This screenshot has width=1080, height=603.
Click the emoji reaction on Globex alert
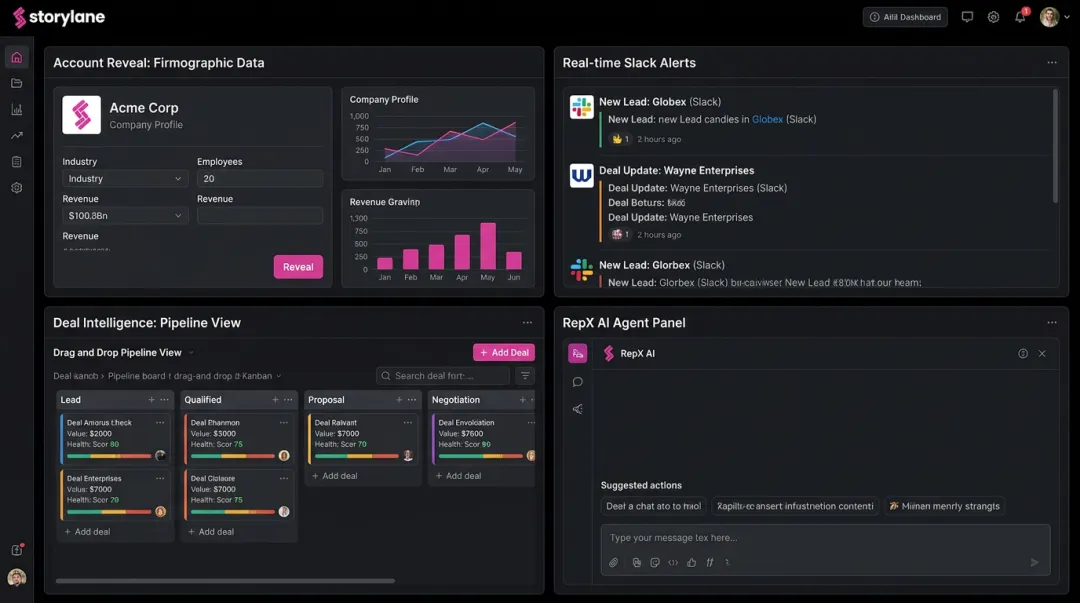(x=620, y=139)
